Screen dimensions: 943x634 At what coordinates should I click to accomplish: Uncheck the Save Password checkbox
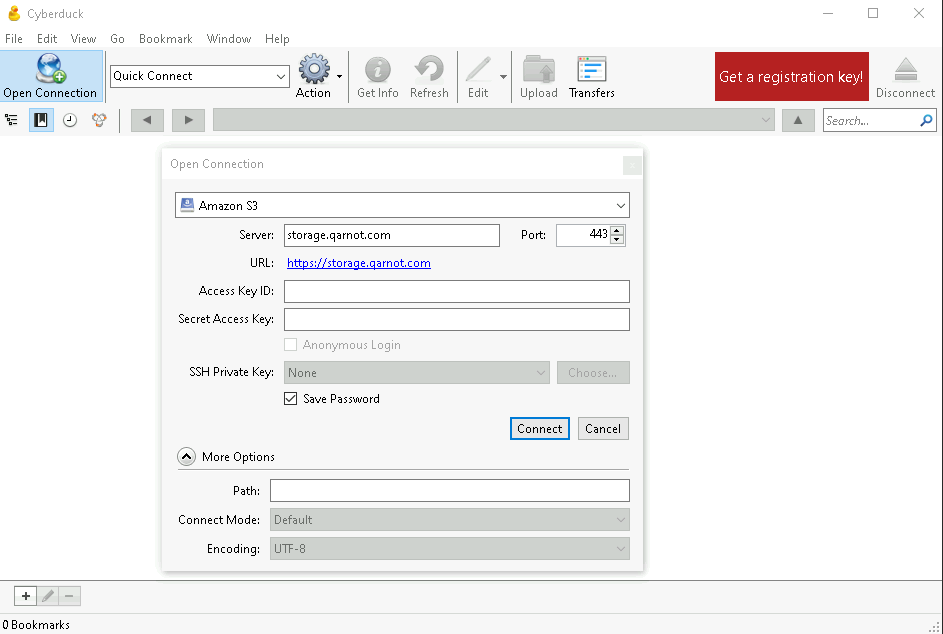(x=290, y=399)
